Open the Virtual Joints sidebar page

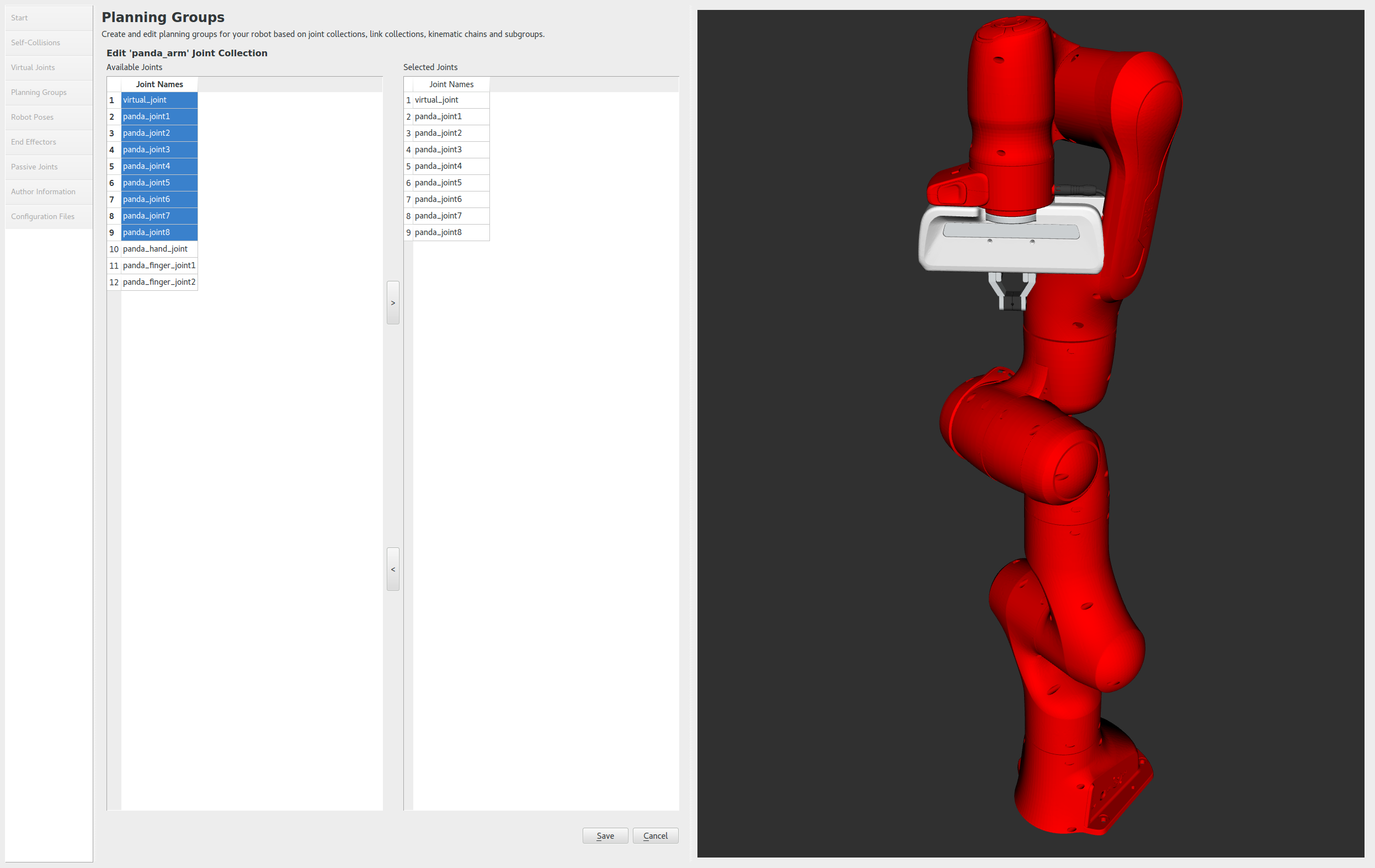pyautogui.click(x=33, y=67)
